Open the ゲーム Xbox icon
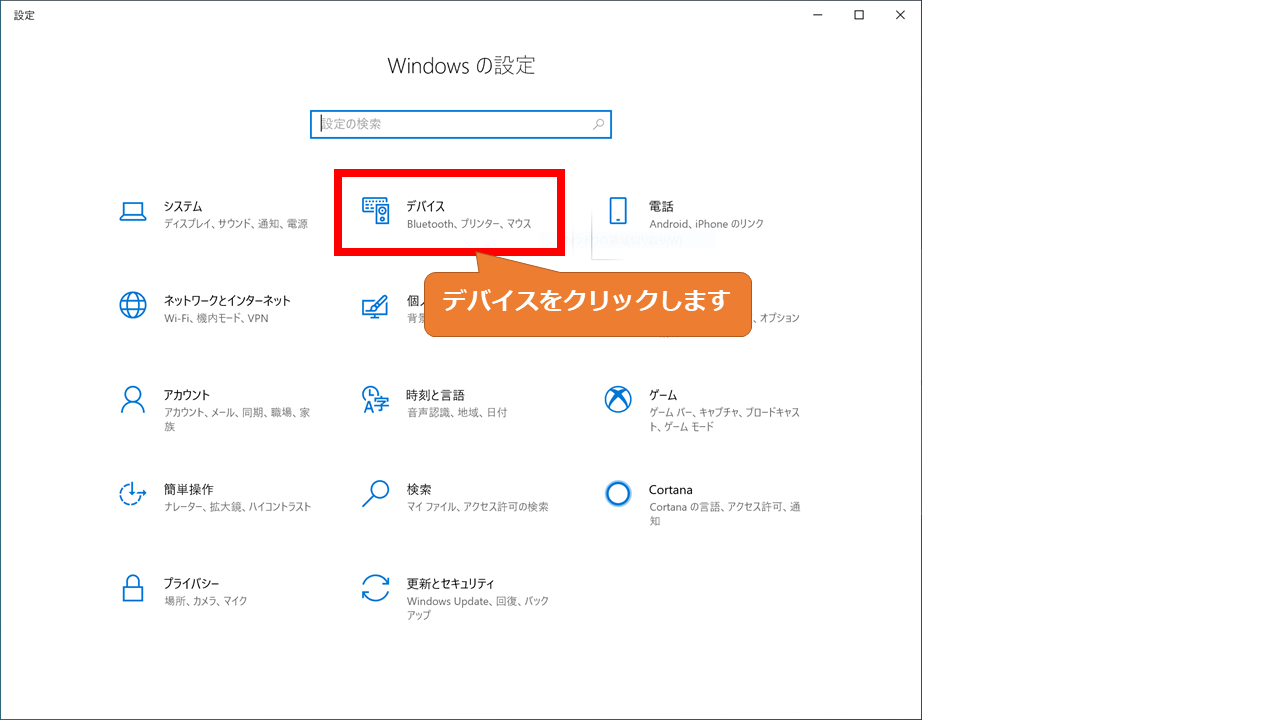The height and width of the screenshot is (720, 1280). [618, 399]
